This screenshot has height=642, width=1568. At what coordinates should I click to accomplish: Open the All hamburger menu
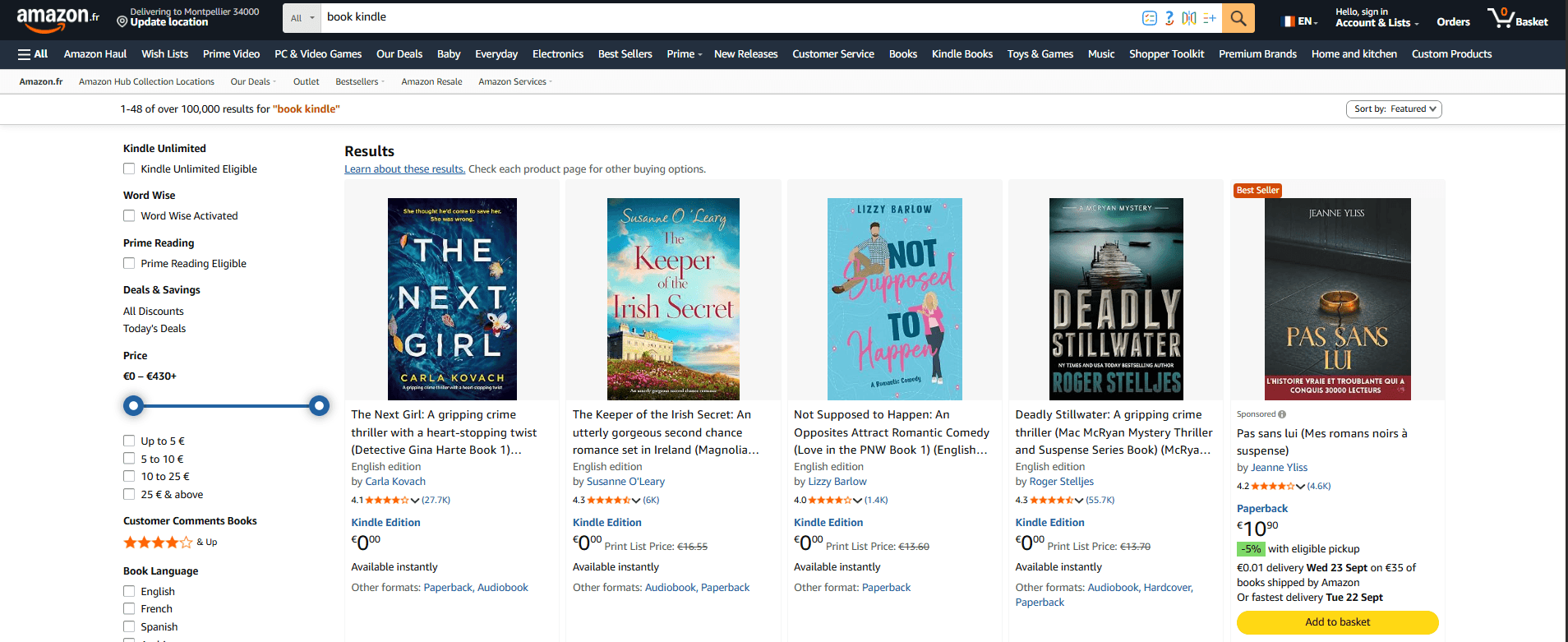click(33, 54)
